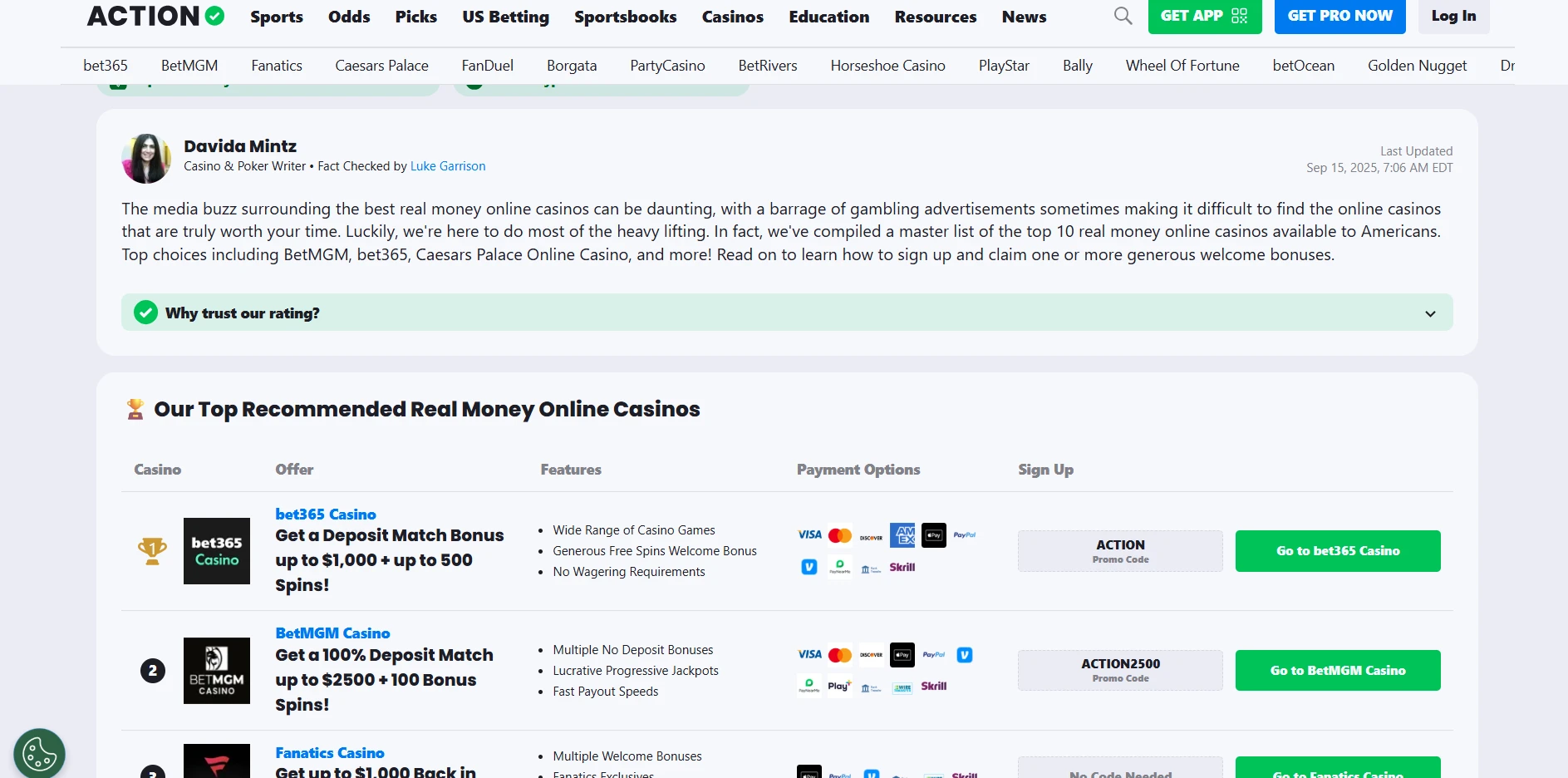Open the US Betting menu
Viewport: 1568px width, 778px height.
tap(506, 17)
